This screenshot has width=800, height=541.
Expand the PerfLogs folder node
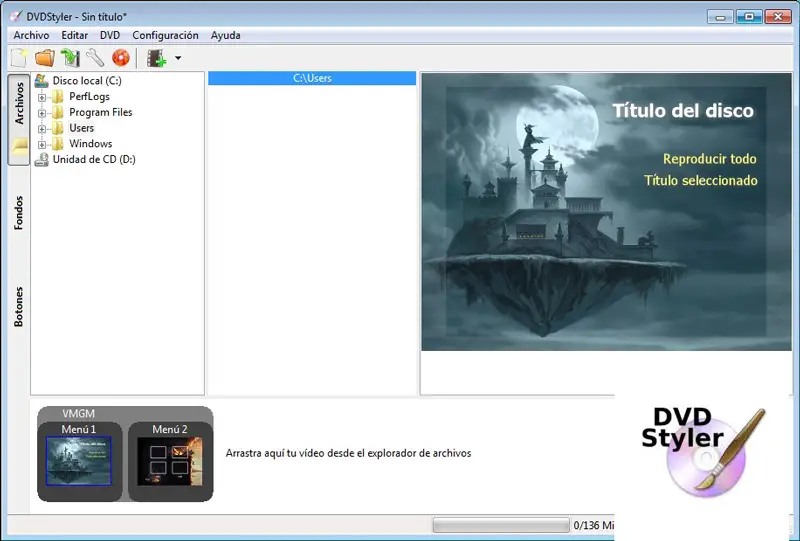coord(42,97)
